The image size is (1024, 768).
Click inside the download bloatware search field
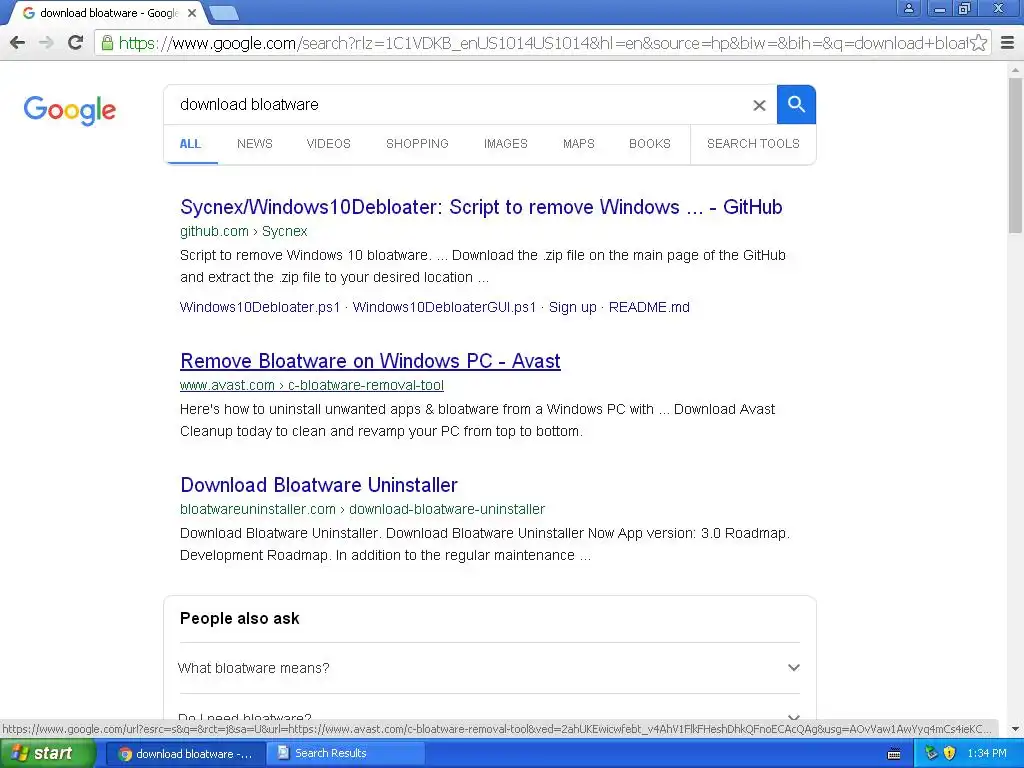click(457, 104)
